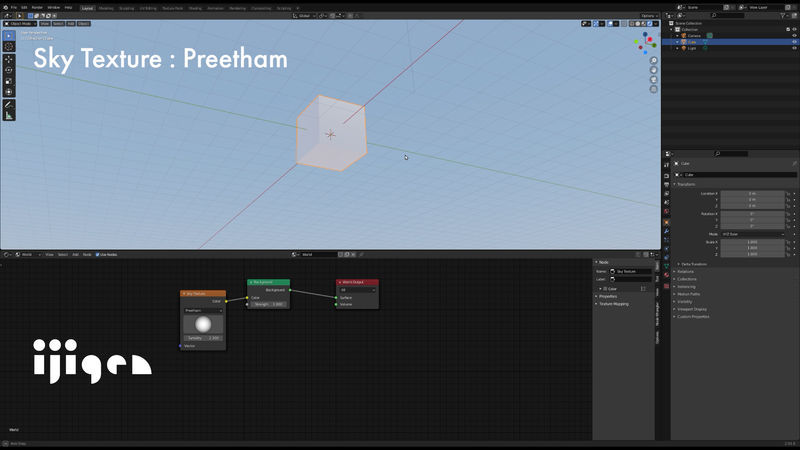Select the Measure tool in viewport toolbar
The height and width of the screenshot is (450, 800).
(x=9, y=116)
